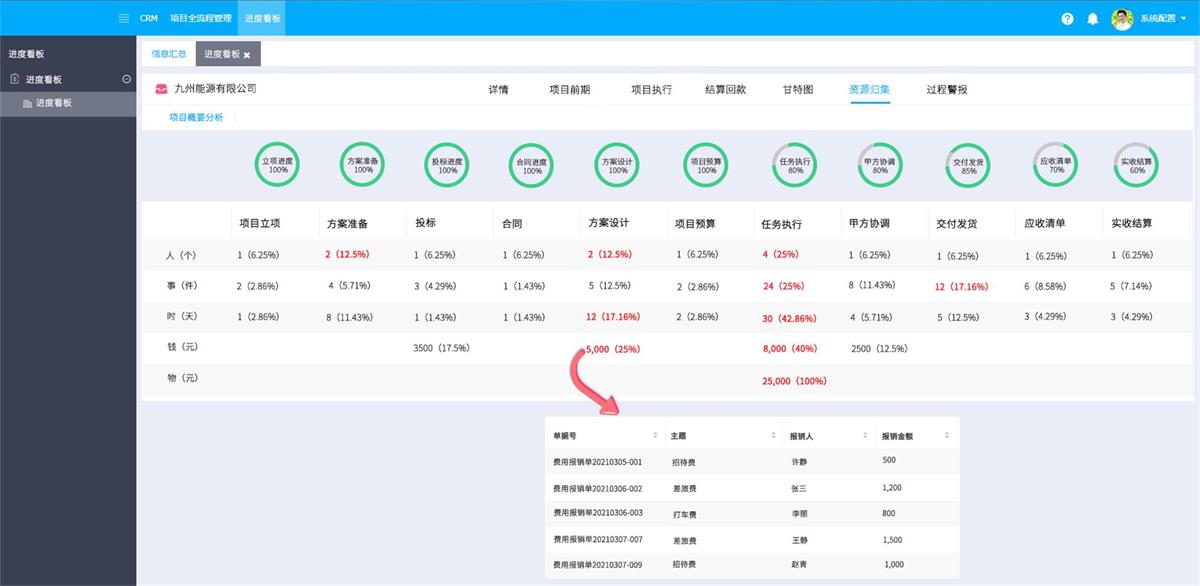This screenshot has height=586, width=1200.
Task: Click the 实收结算 60% progress ring
Action: (1136, 165)
